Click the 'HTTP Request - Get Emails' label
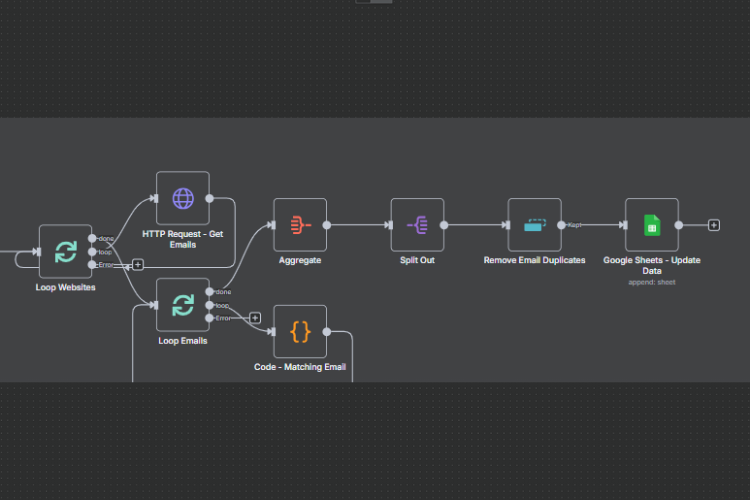750x500 pixels. pyautogui.click(x=183, y=239)
